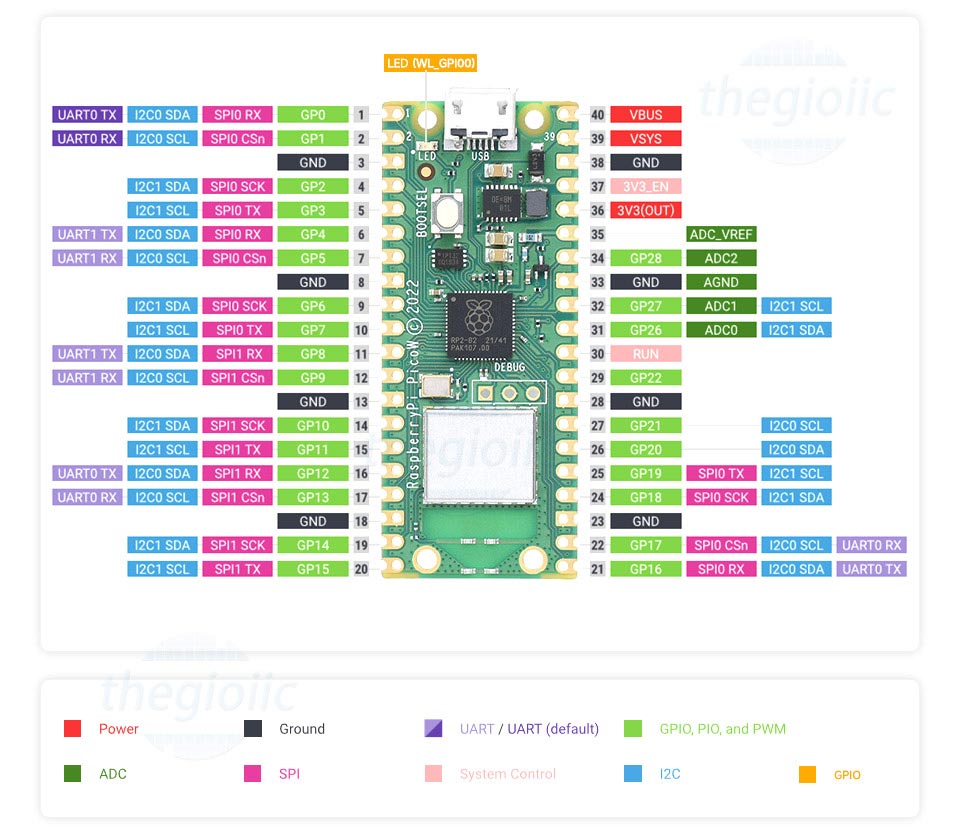960x834 pixels.
Task: Select the ADC1 label next to GP27
Action: (721, 306)
